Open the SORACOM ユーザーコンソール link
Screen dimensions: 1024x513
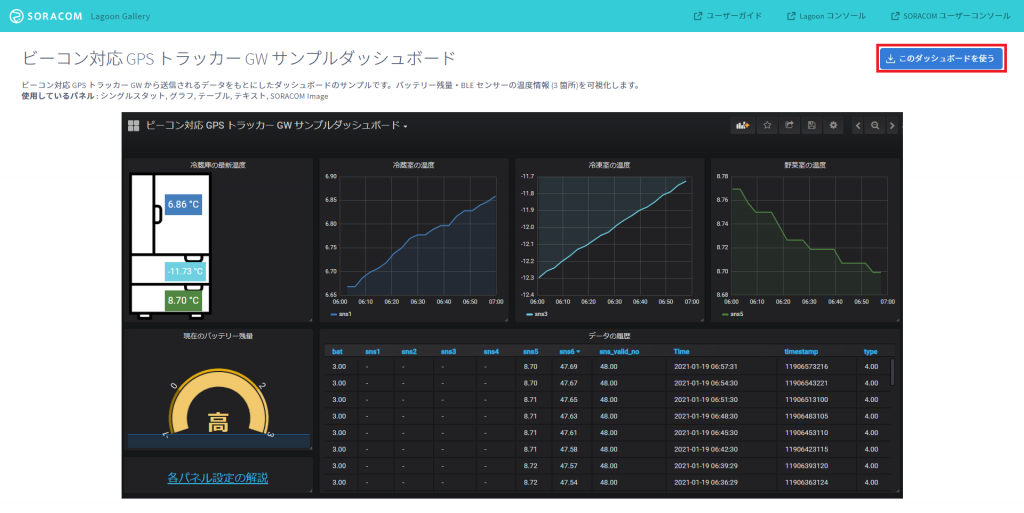(x=950, y=16)
